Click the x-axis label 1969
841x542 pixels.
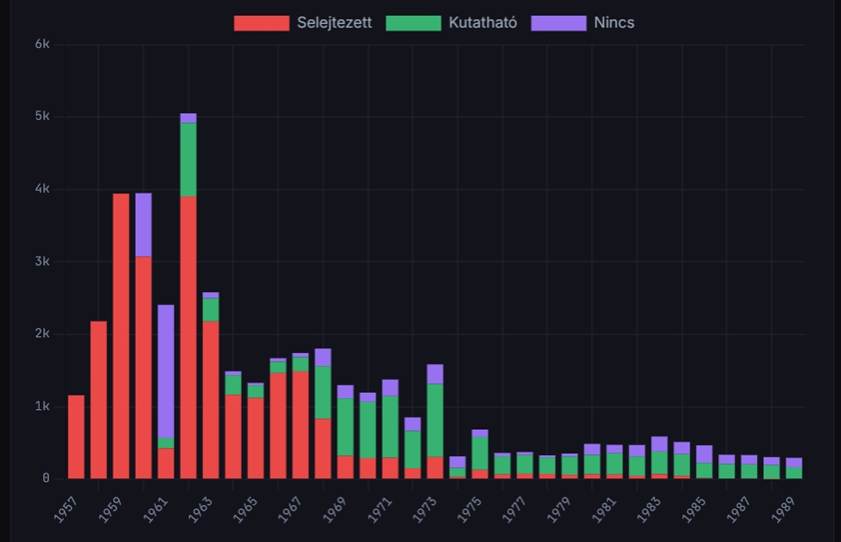(x=335, y=510)
